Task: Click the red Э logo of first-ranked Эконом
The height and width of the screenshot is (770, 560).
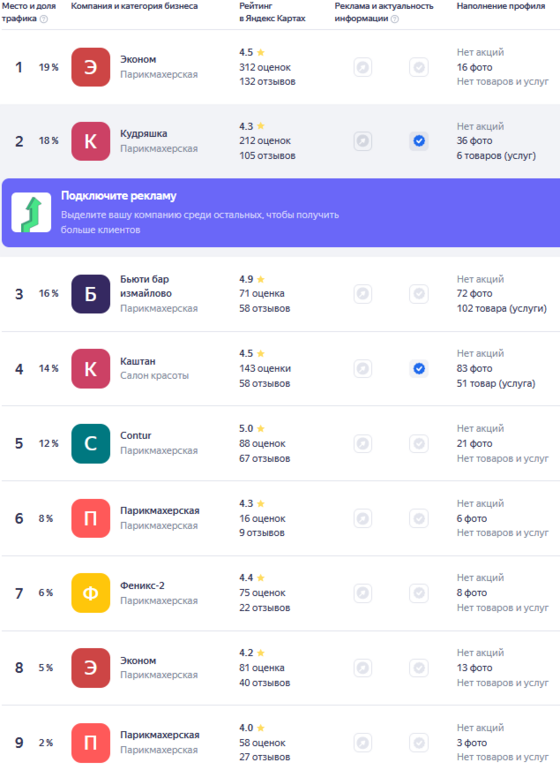Action: [x=90, y=67]
